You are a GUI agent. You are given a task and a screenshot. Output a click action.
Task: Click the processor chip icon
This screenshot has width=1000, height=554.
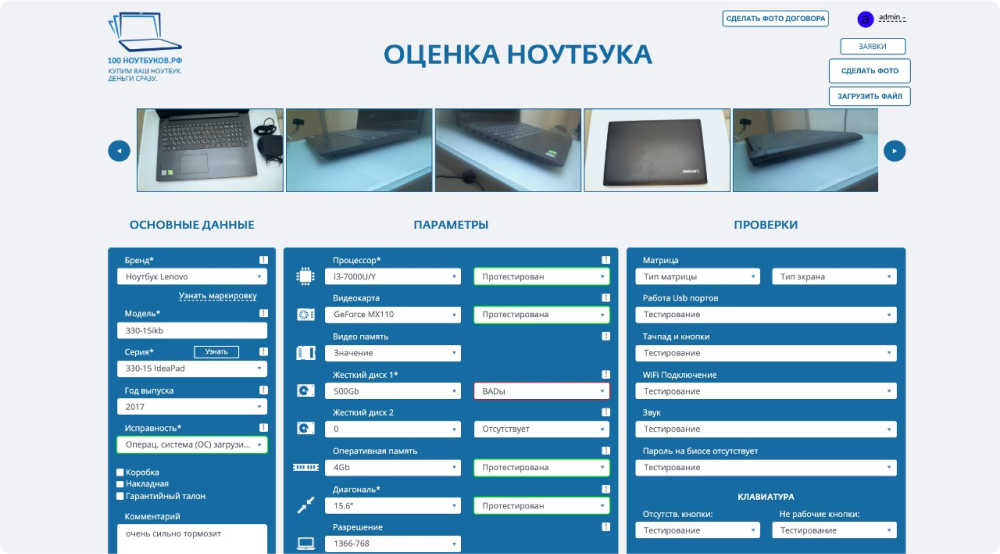pos(306,277)
